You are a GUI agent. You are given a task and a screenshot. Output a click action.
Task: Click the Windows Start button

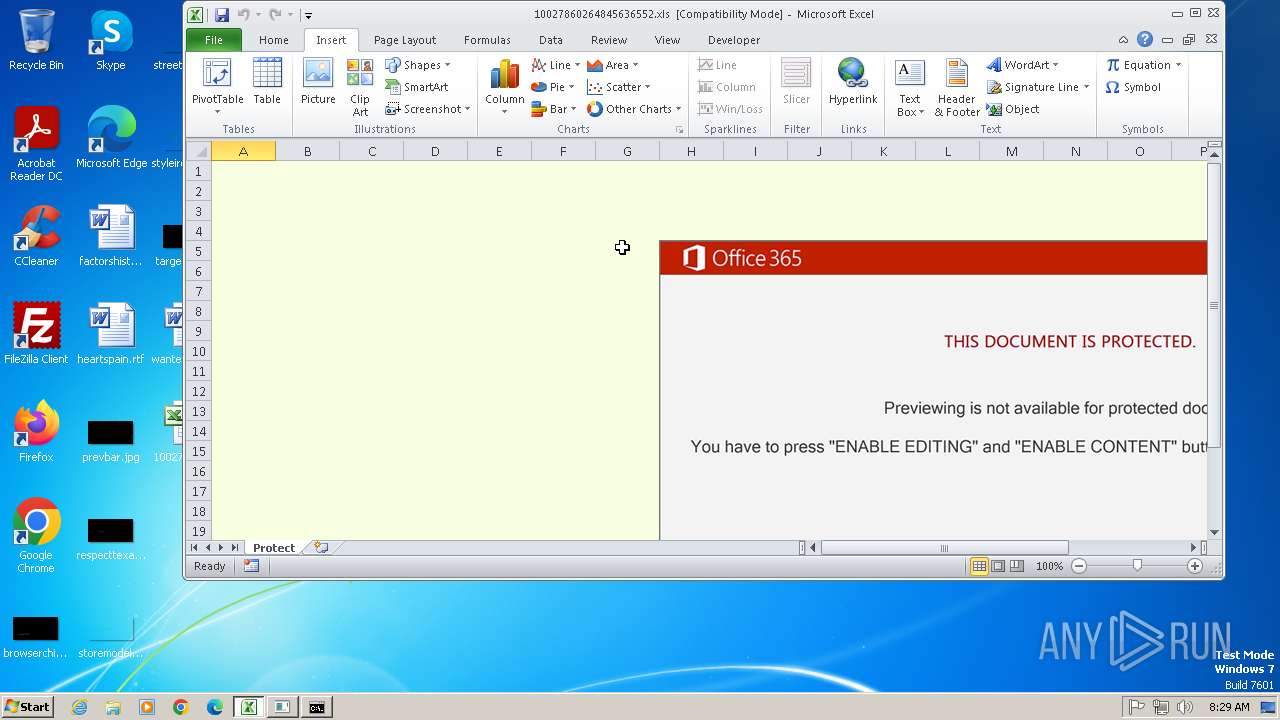point(27,707)
